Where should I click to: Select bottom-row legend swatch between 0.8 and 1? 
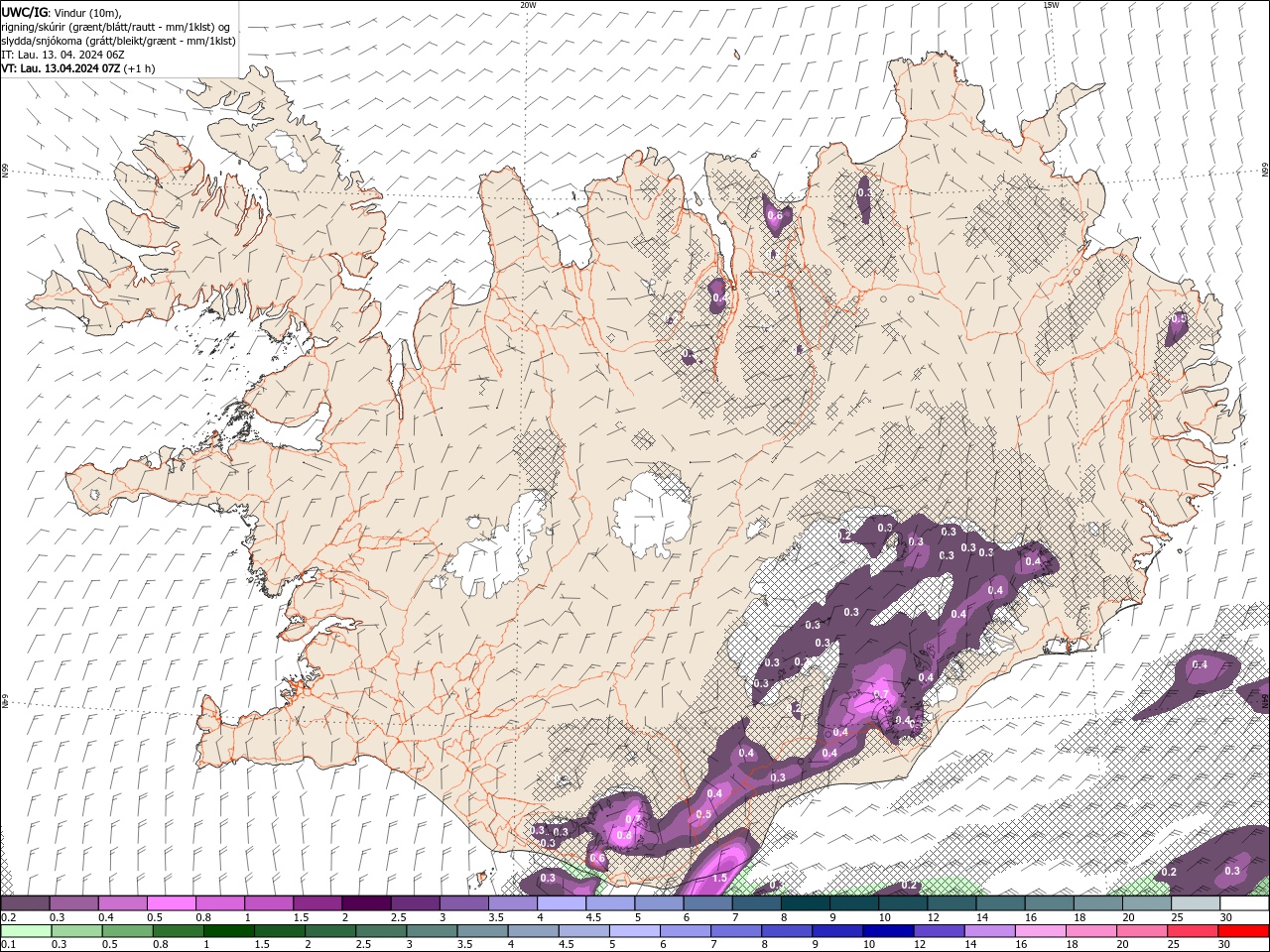pyautogui.click(x=178, y=931)
